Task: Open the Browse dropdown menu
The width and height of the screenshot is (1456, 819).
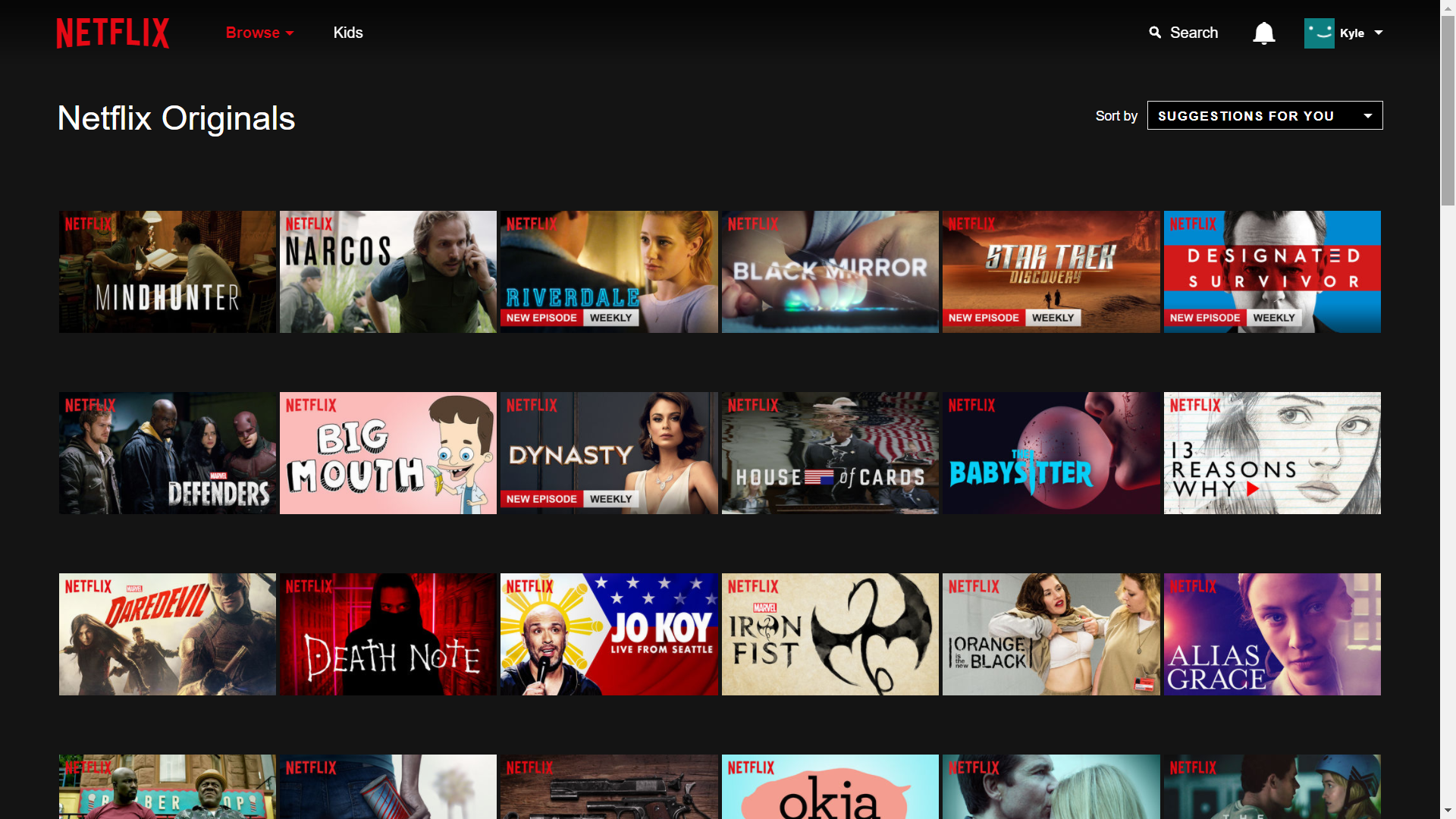Action: (x=258, y=32)
